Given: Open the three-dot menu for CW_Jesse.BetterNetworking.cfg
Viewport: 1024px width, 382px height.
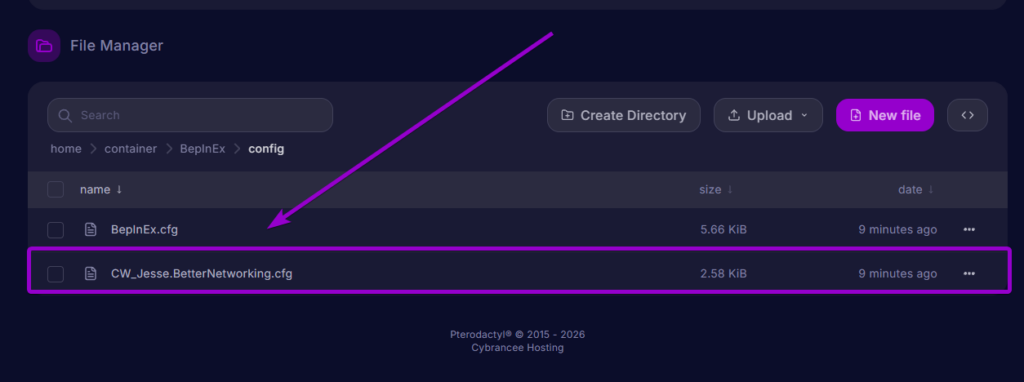Looking at the screenshot, I should pyautogui.click(x=969, y=274).
